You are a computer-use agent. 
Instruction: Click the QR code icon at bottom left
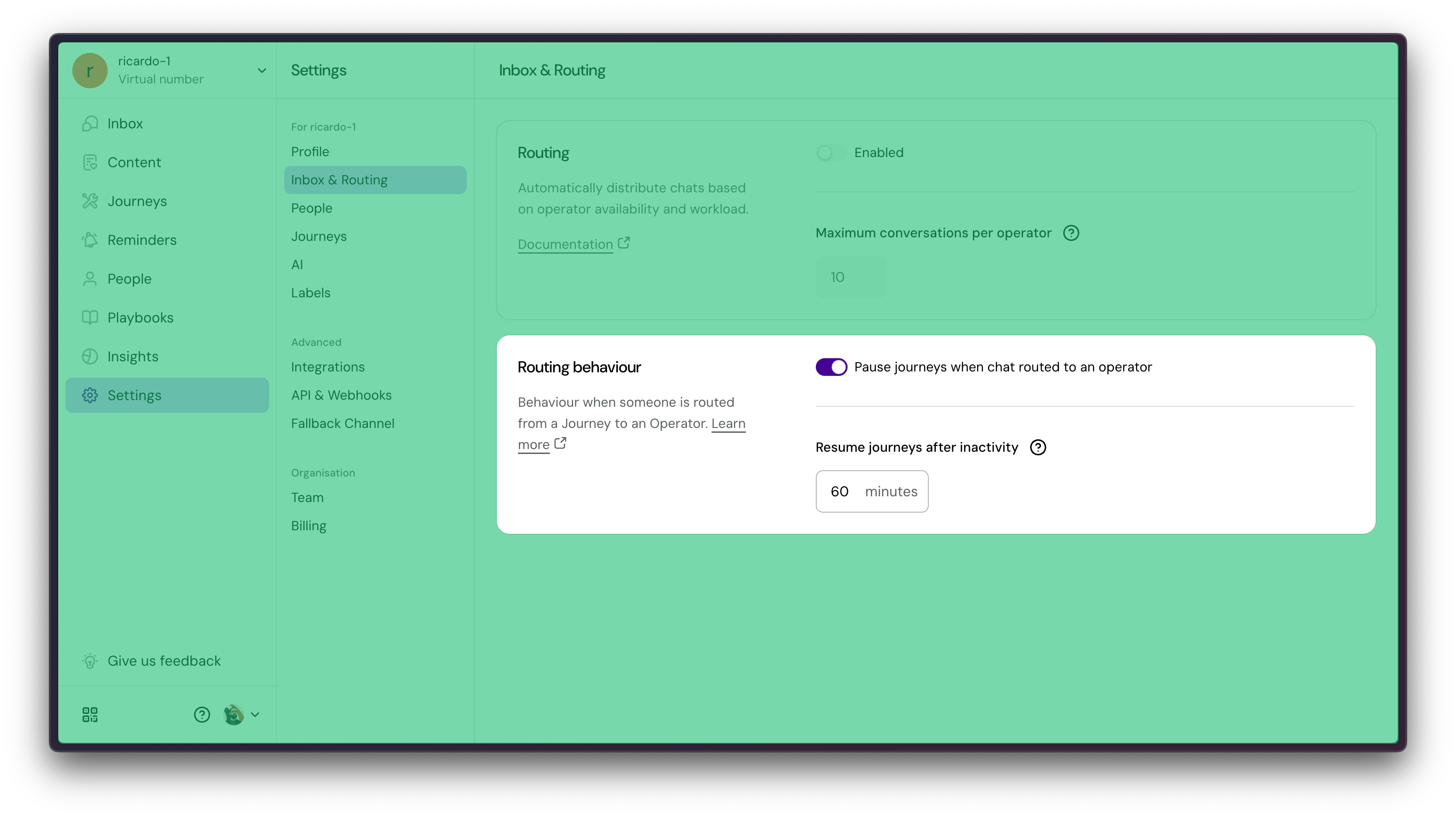(x=90, y=715)
